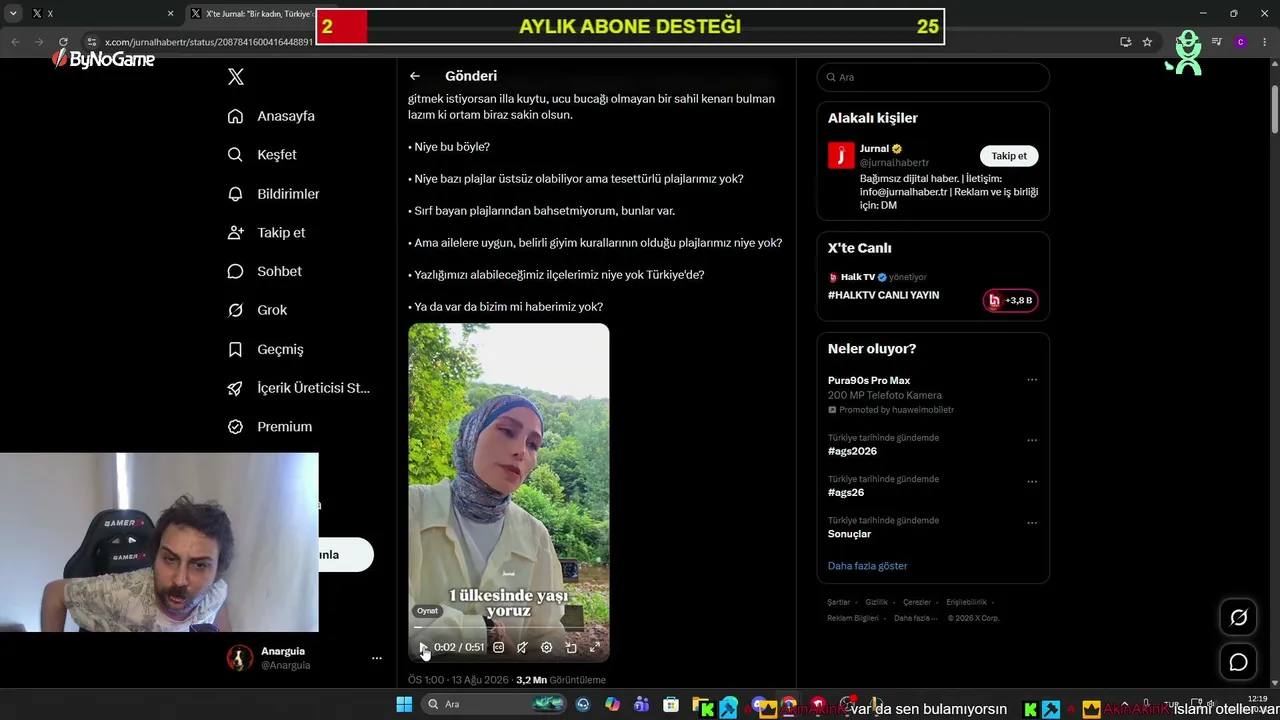Open Microsoft Store from the taskbar

pos(671,704)
